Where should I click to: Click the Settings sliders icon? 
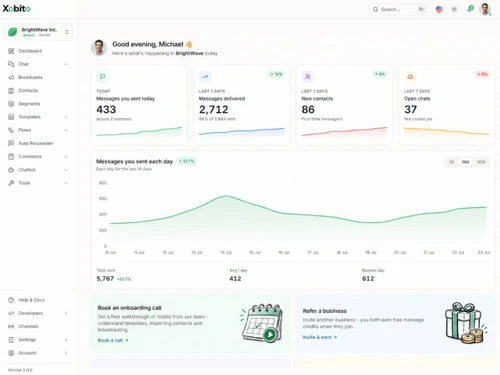[x=11, y=340]
